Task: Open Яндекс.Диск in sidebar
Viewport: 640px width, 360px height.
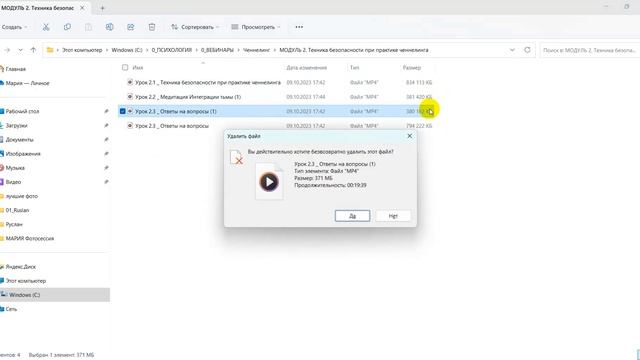Action: (x=20, y=267)
